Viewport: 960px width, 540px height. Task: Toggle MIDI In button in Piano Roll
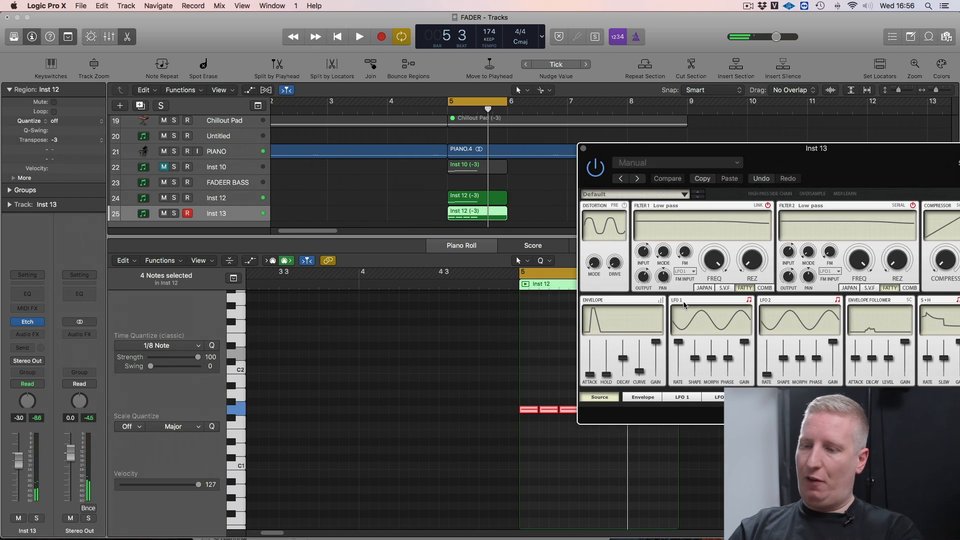point(285,261)
